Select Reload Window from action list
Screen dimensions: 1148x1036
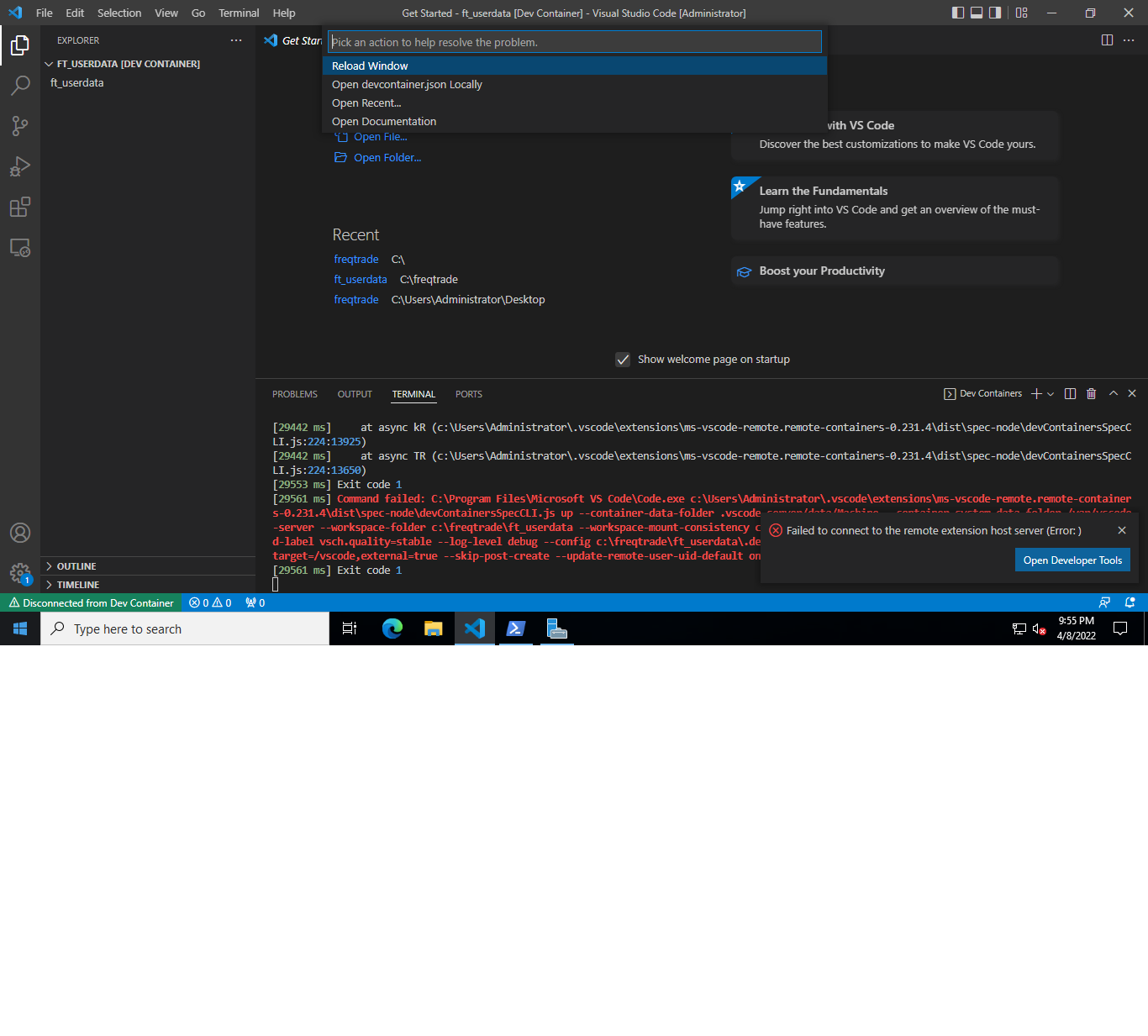point(575,66)
